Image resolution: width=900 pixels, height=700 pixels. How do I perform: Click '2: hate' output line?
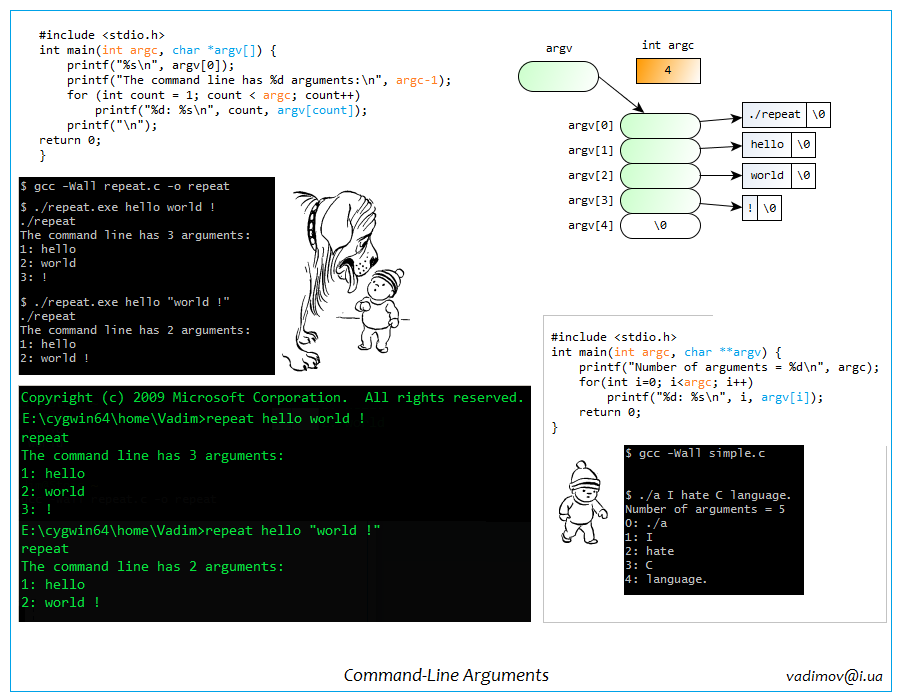tap(650, 551)
